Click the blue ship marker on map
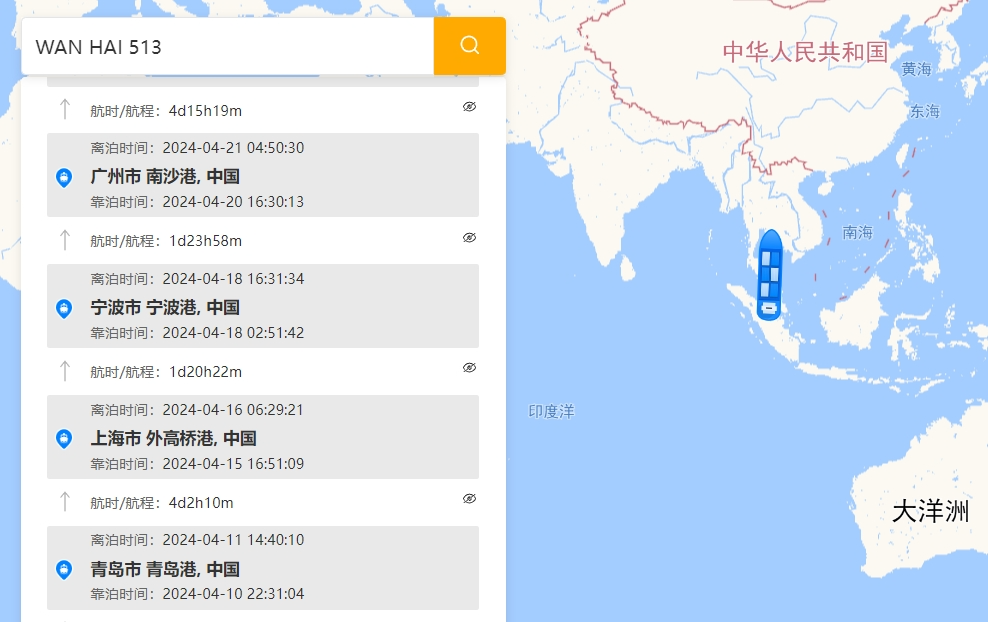 point(769,275)
